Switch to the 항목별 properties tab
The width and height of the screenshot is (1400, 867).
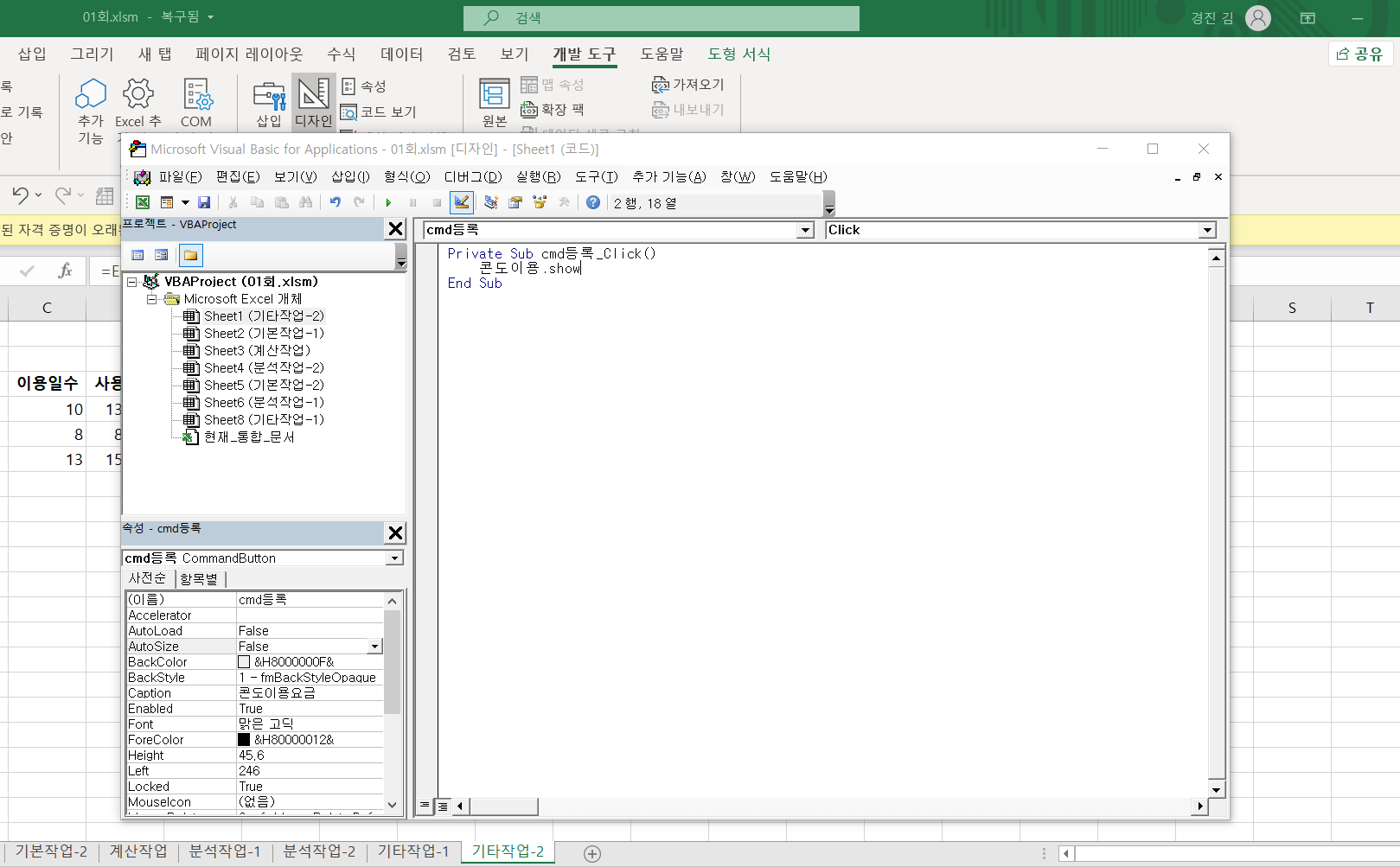click(199, 578)
